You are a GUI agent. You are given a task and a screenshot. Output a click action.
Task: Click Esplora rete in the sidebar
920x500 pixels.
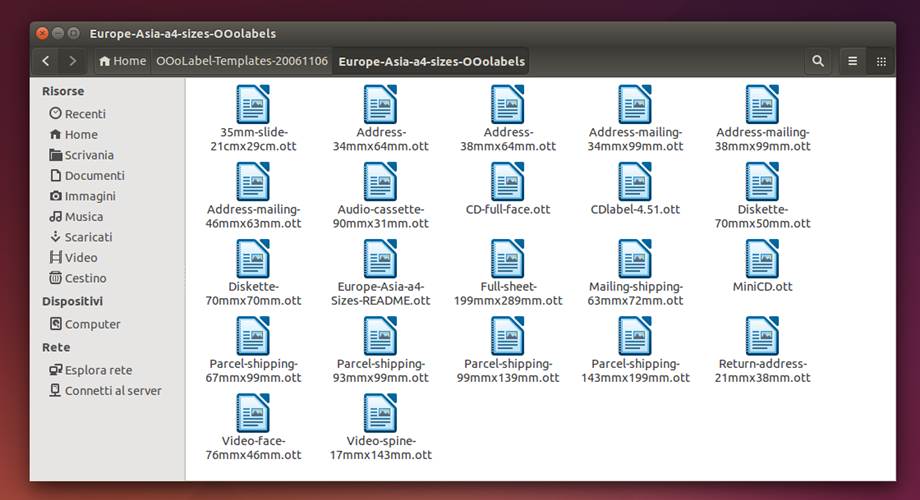pyautogui.click(x=91, y=370)
